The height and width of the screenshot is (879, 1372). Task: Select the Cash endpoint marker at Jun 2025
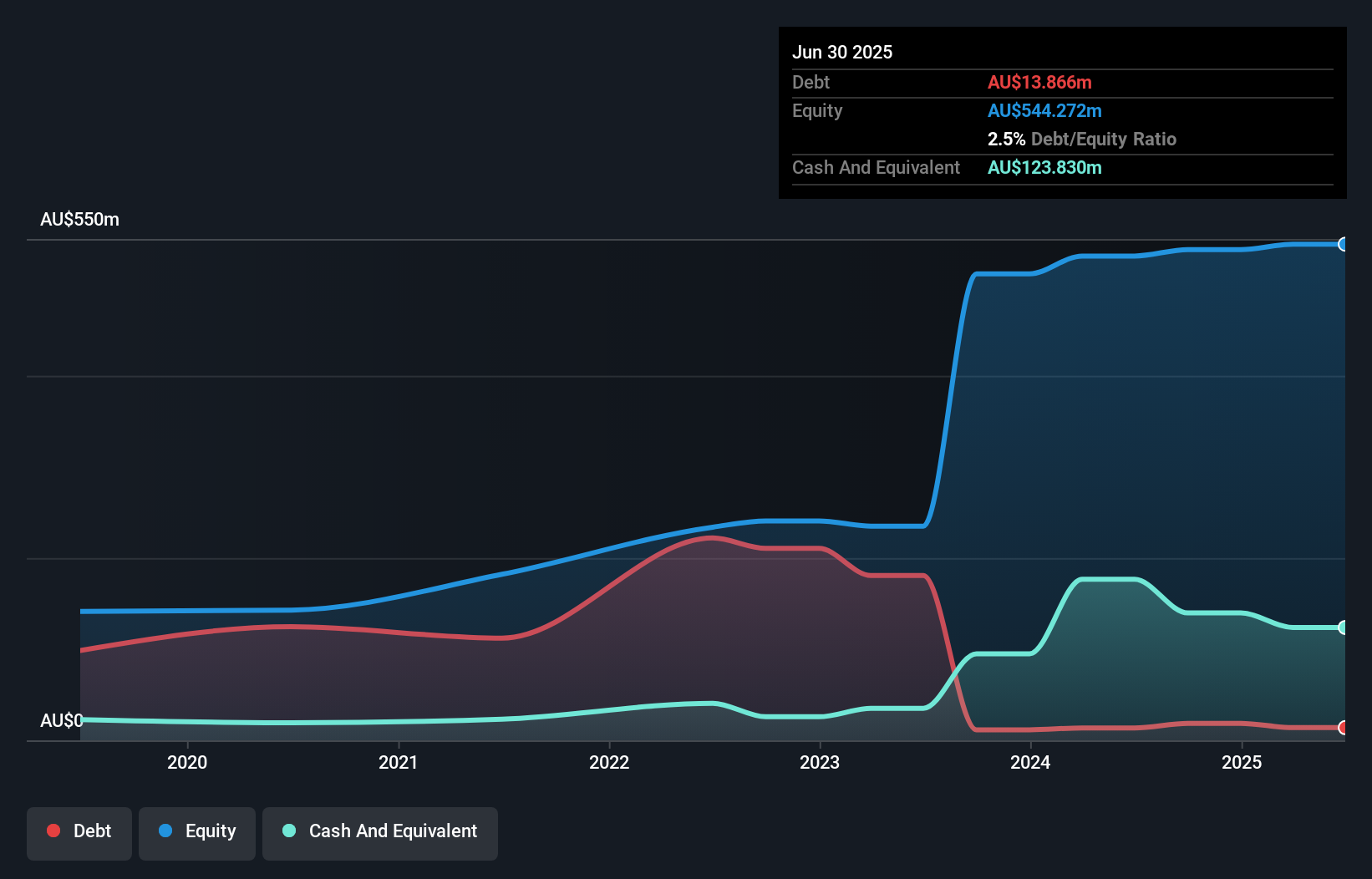pyautogui.click(x=1343, y=627)
